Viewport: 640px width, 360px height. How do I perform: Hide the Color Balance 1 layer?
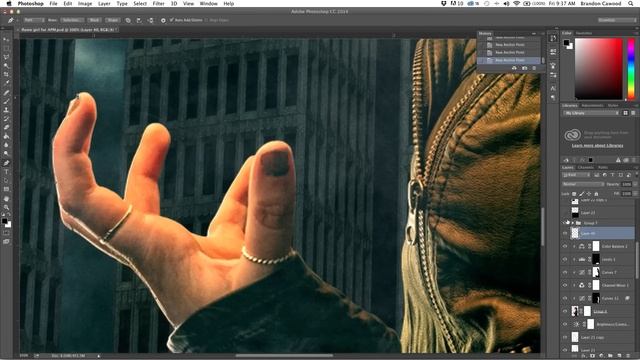click(565, 246)
